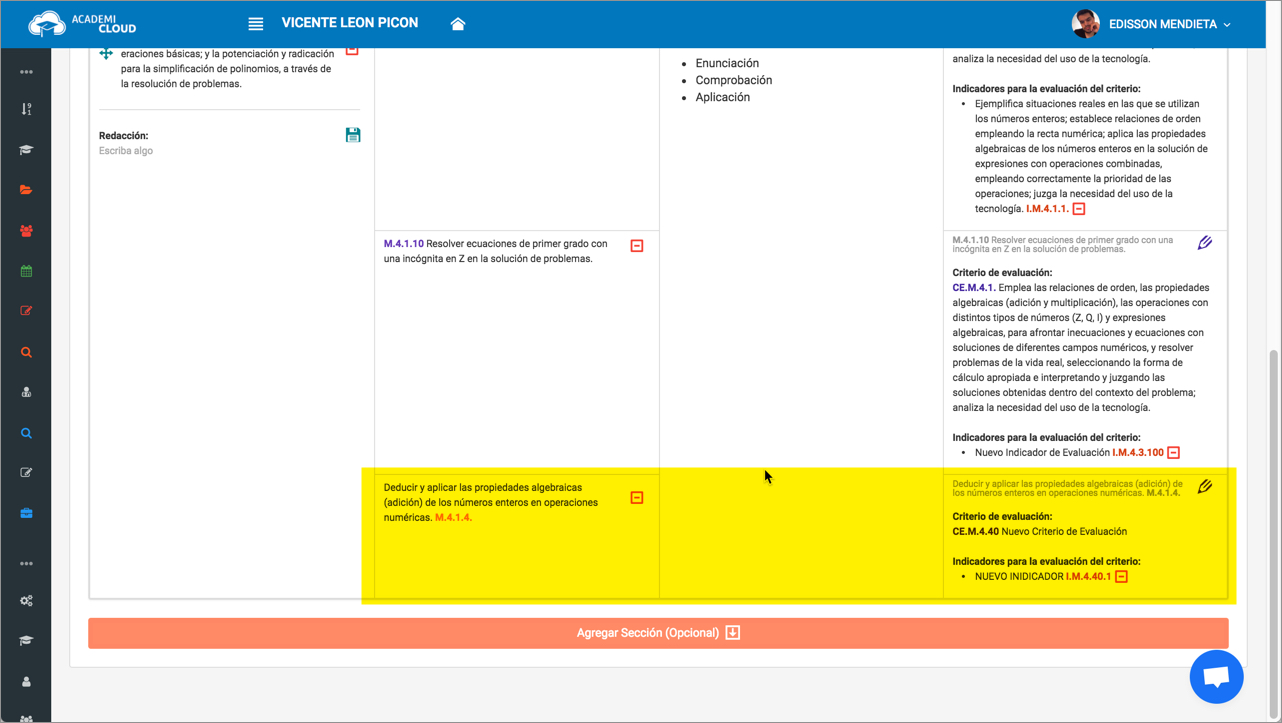Open the Edisson Mendieta user dropdown
1282x723 pixels.
[1170, 24]
